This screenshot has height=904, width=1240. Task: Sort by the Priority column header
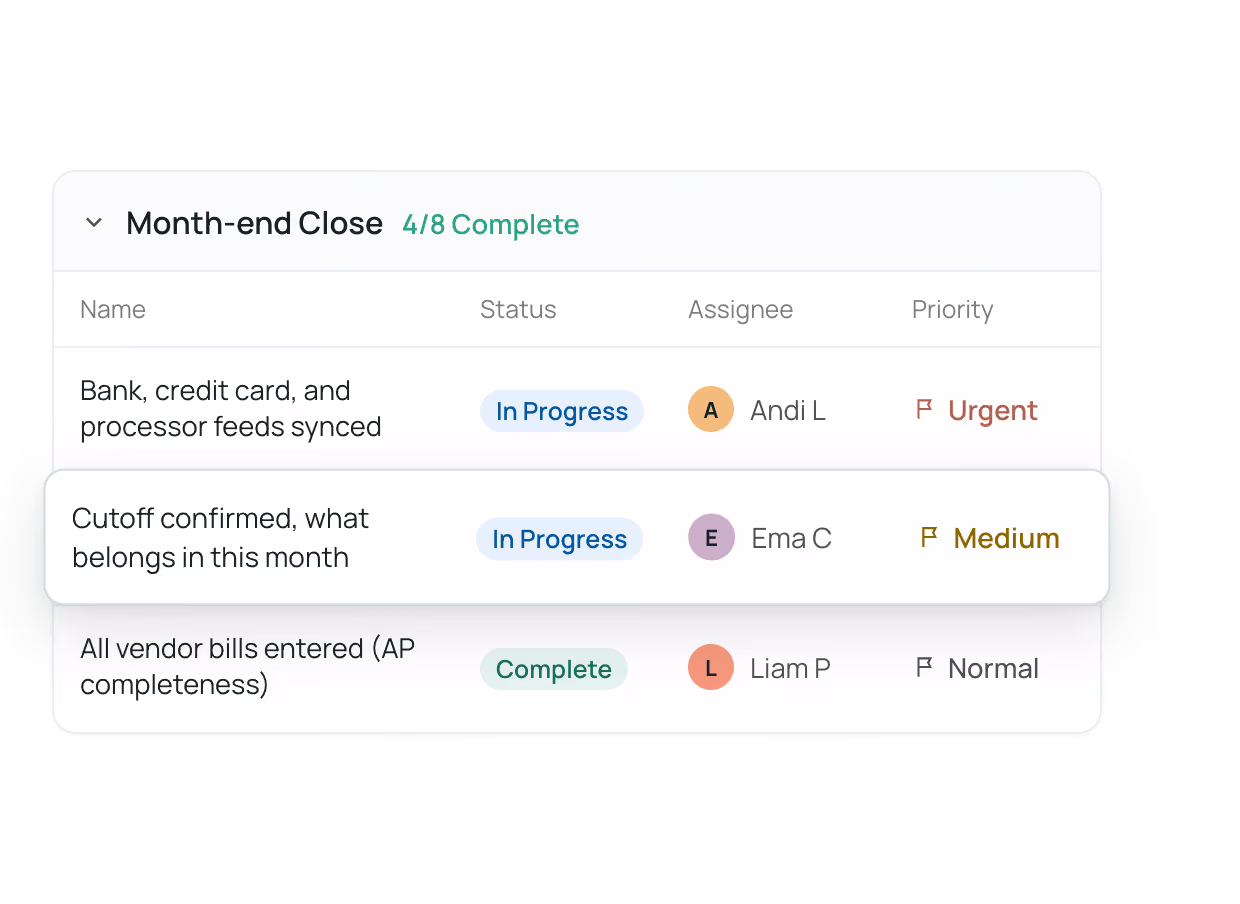[952, 310]
